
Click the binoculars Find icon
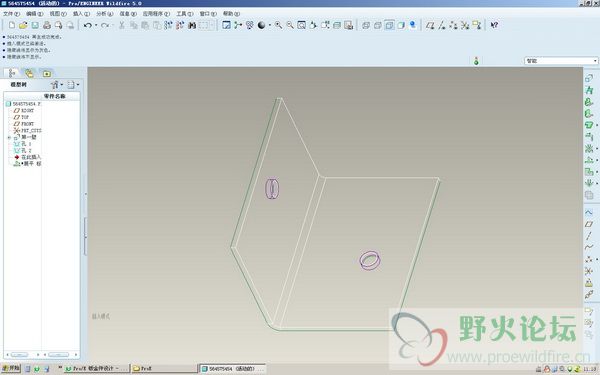coord(192,25)
